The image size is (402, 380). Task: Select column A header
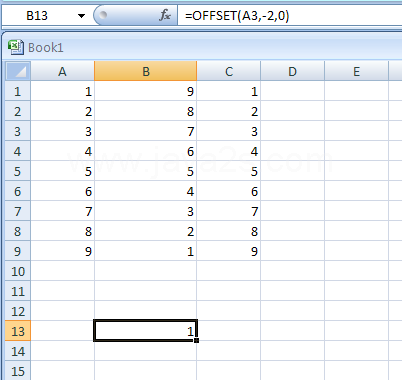pyautogui.click(x=62, y=71)
